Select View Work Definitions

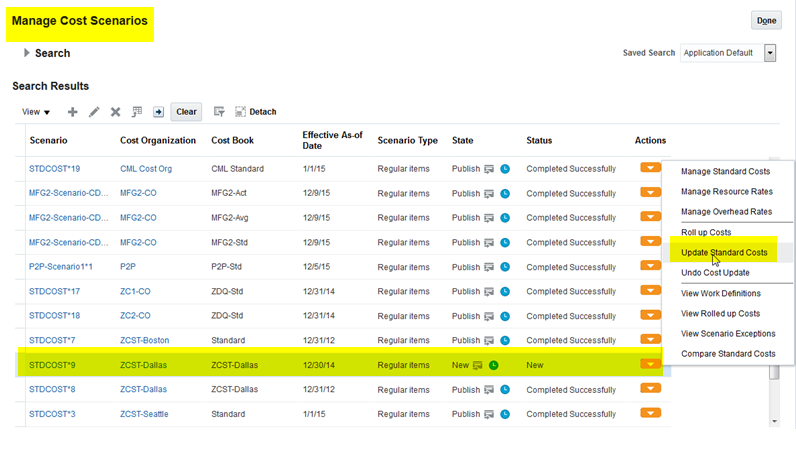[721, 294]
